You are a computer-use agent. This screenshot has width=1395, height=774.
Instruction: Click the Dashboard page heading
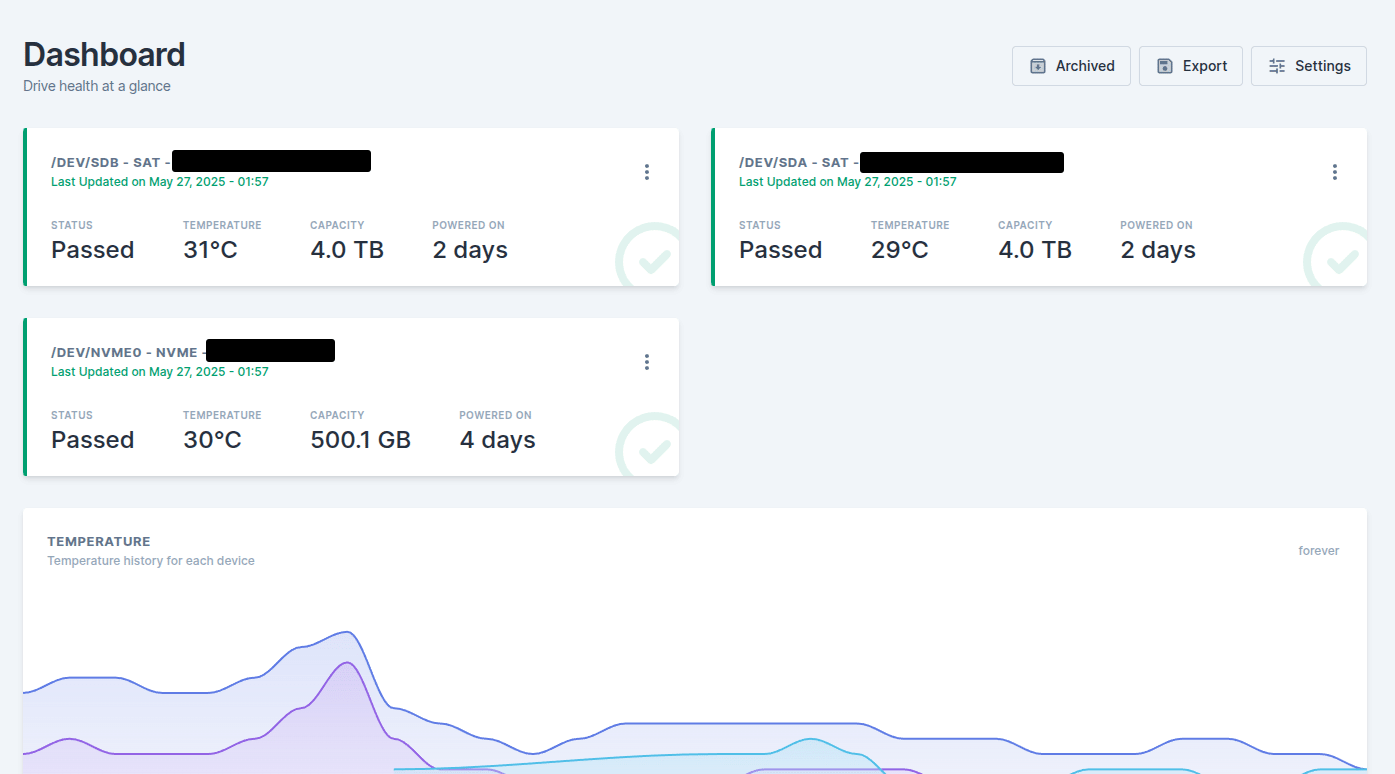point(104,54)
